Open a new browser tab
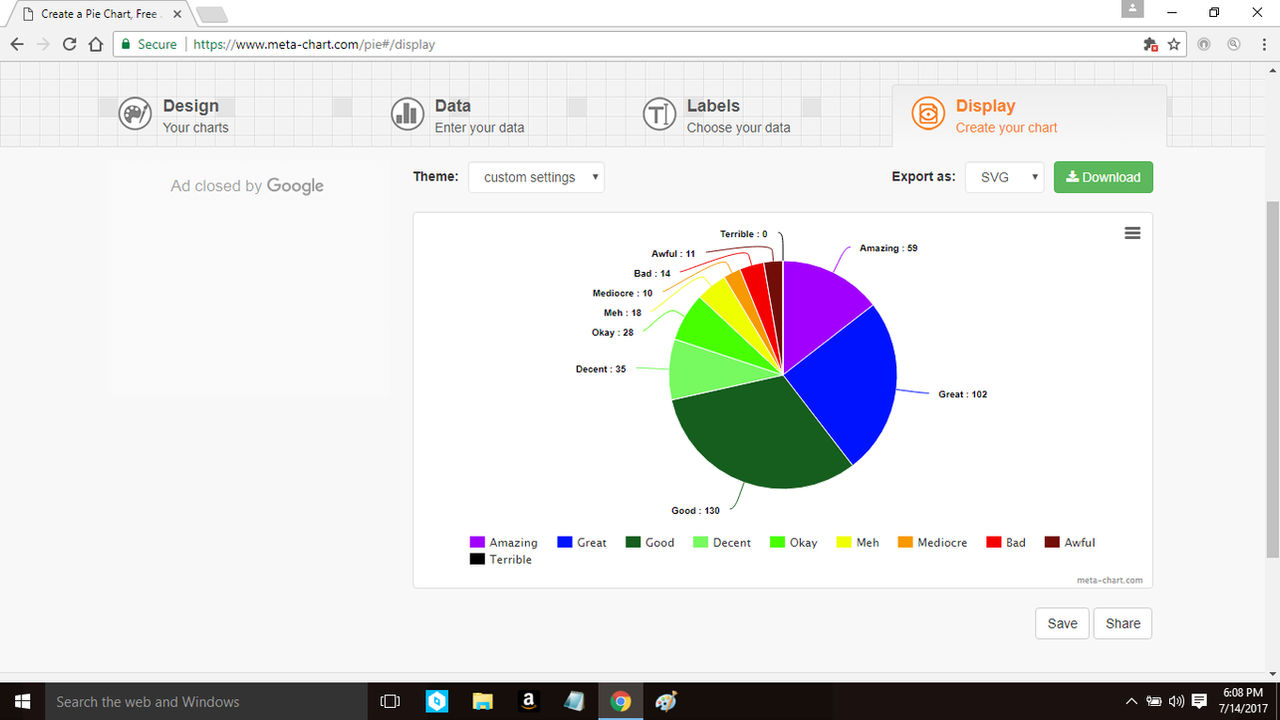The width and height of the screenshot is (1280, 720). 212,14
